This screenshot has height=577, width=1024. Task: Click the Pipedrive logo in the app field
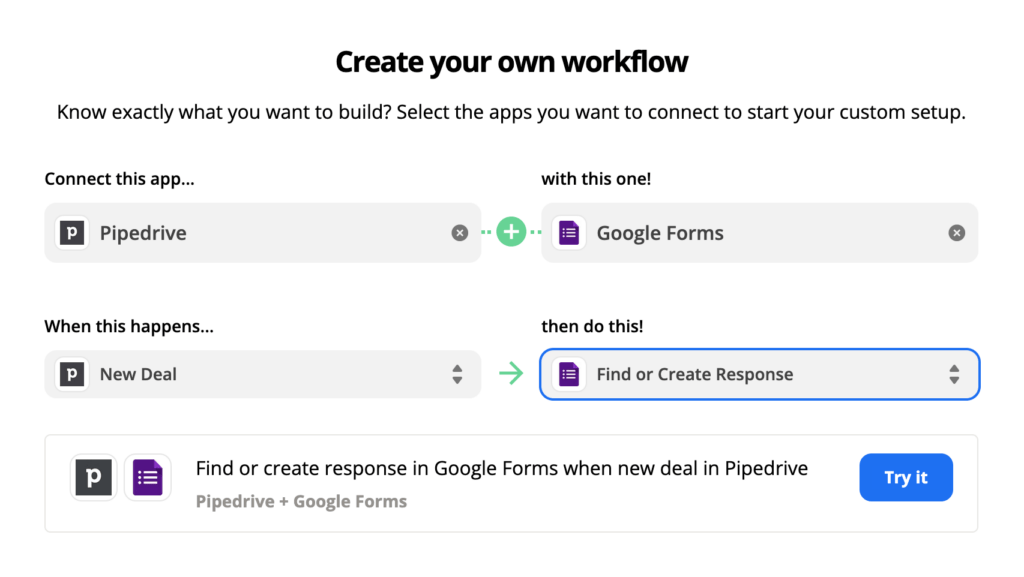(x=72, y=233)
